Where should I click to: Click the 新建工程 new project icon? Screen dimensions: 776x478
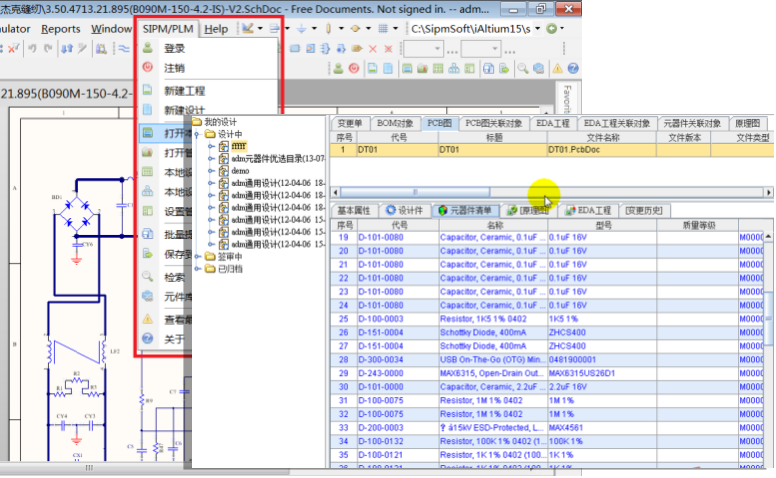click(147, 90)
